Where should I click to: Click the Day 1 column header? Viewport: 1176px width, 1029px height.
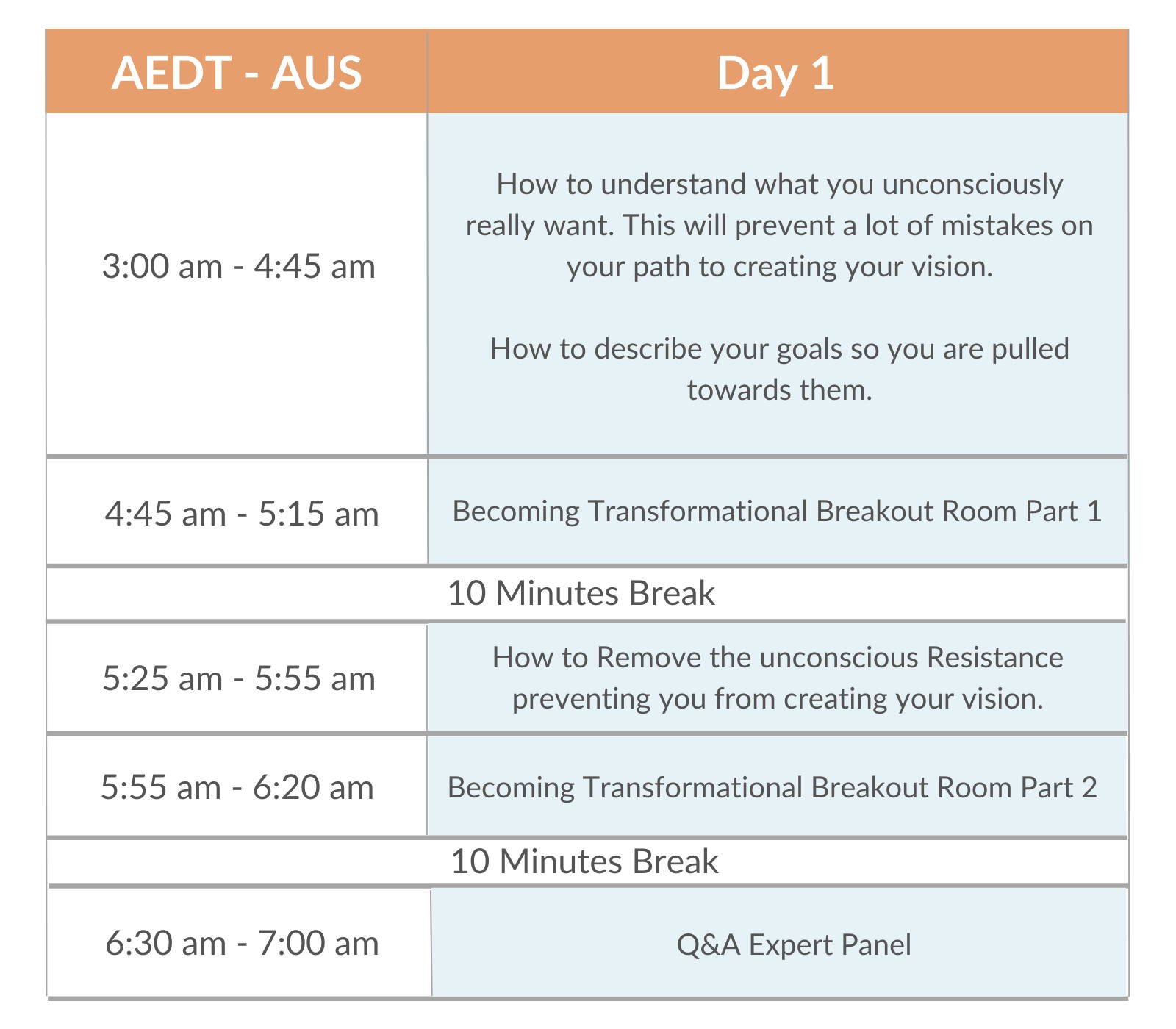(x=777, y=72)
